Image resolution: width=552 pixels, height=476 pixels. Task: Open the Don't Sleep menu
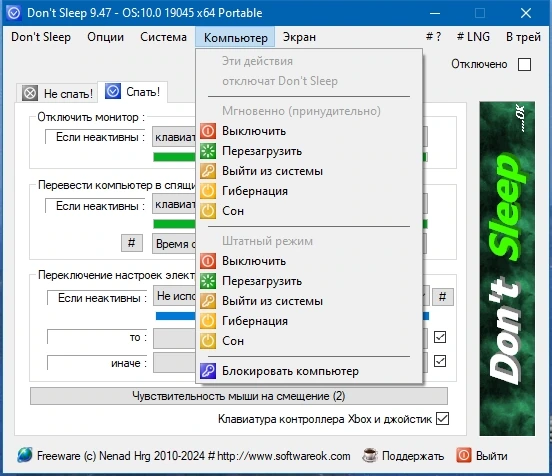[x=41, y=37]
